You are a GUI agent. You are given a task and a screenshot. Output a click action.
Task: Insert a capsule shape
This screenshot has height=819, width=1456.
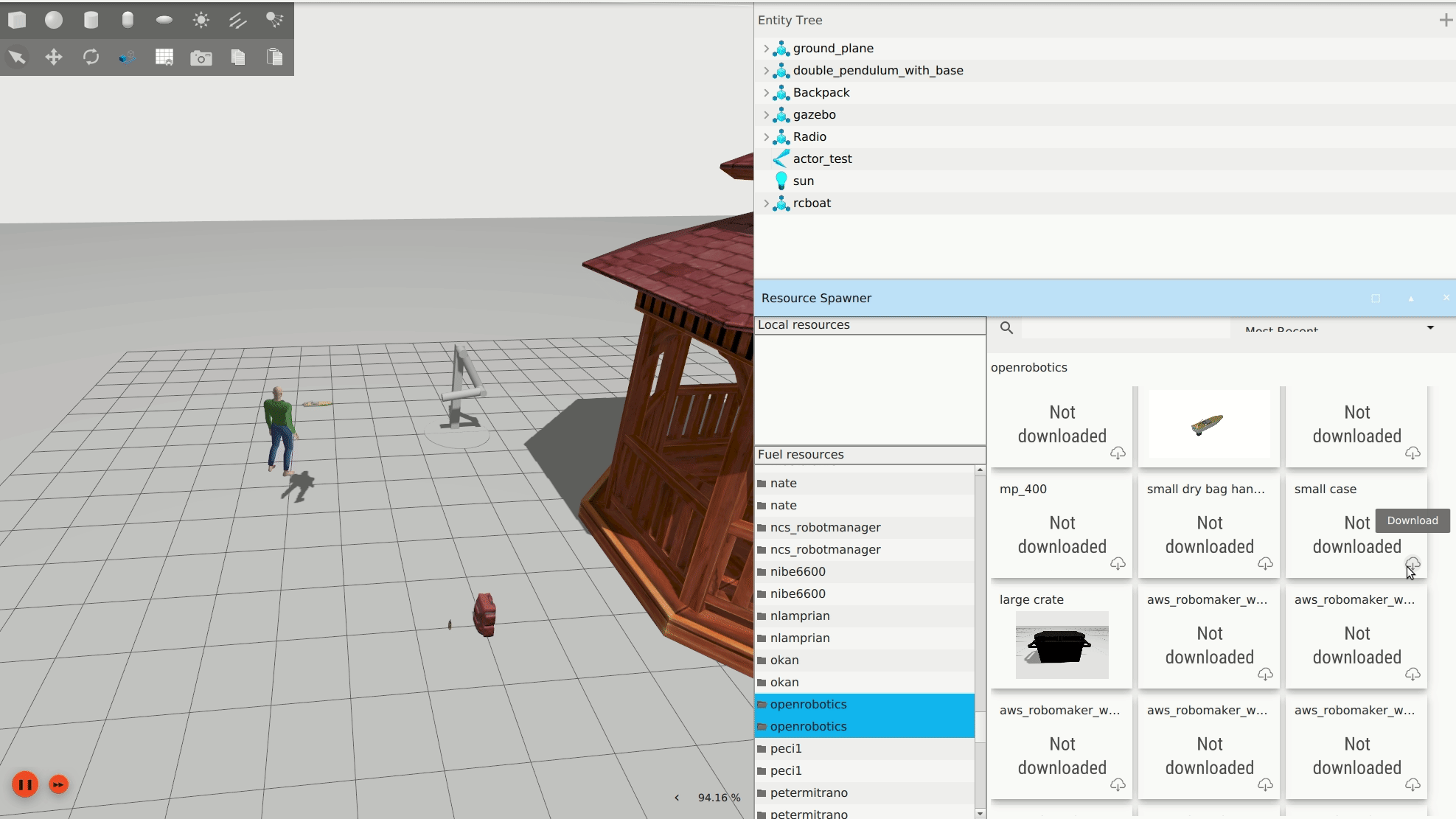point(128,20)
